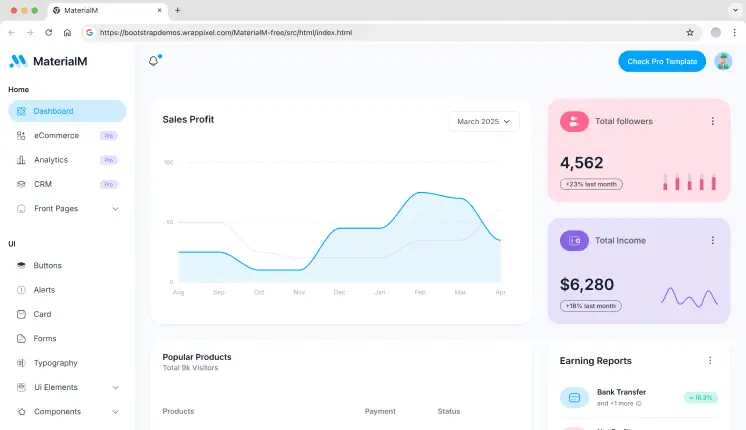Select Dashboard in the sidebar
The height and width of the screenshot is (430, 746).
[53, 111]
